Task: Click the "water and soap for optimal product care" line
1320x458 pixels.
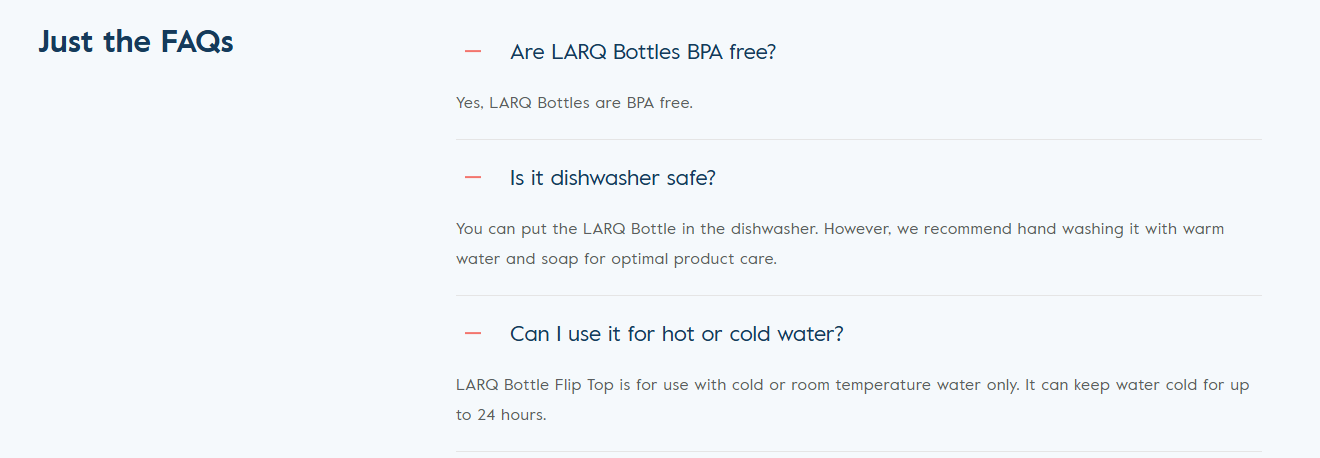Action: point(616,259)
